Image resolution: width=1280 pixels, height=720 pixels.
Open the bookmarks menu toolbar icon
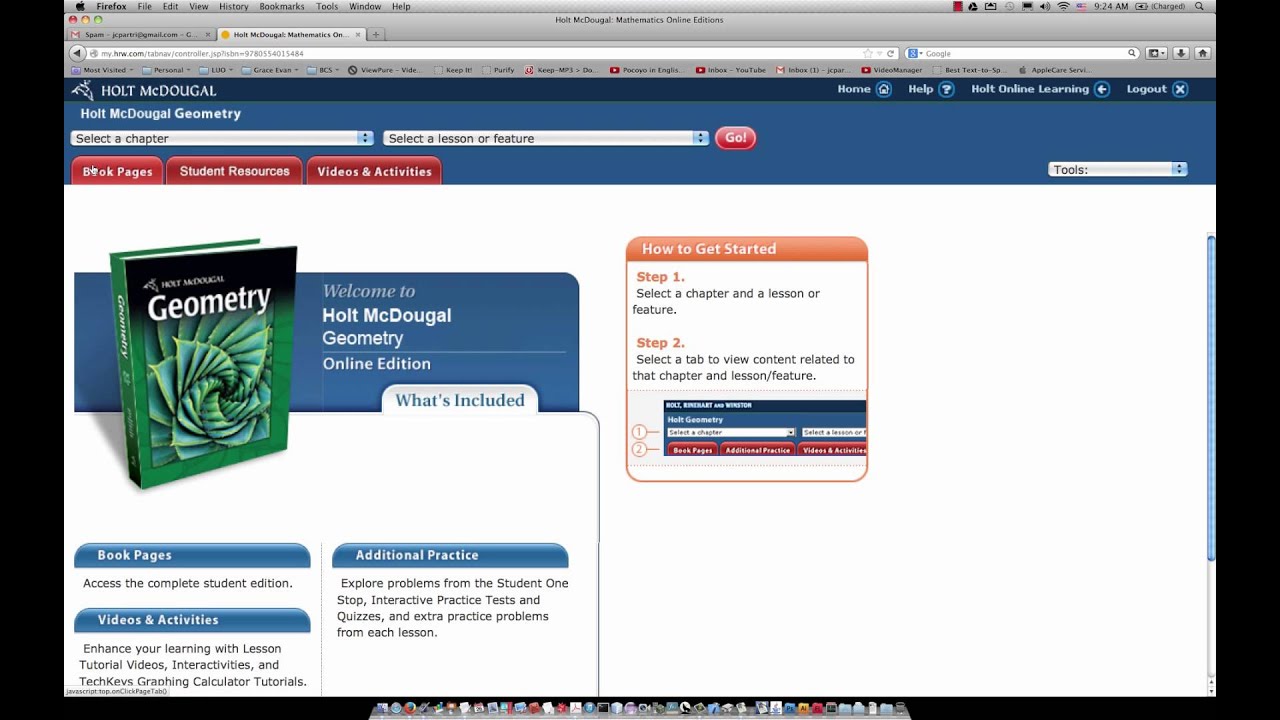pos(1157,53)
